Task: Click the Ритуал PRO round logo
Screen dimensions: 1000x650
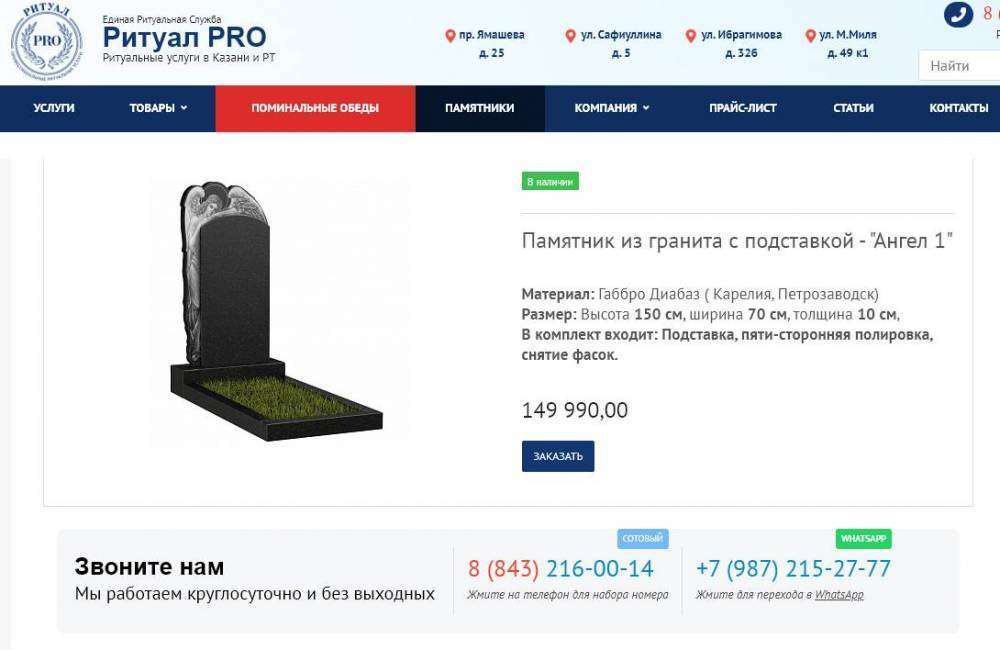Action: (x=47, y=41)
